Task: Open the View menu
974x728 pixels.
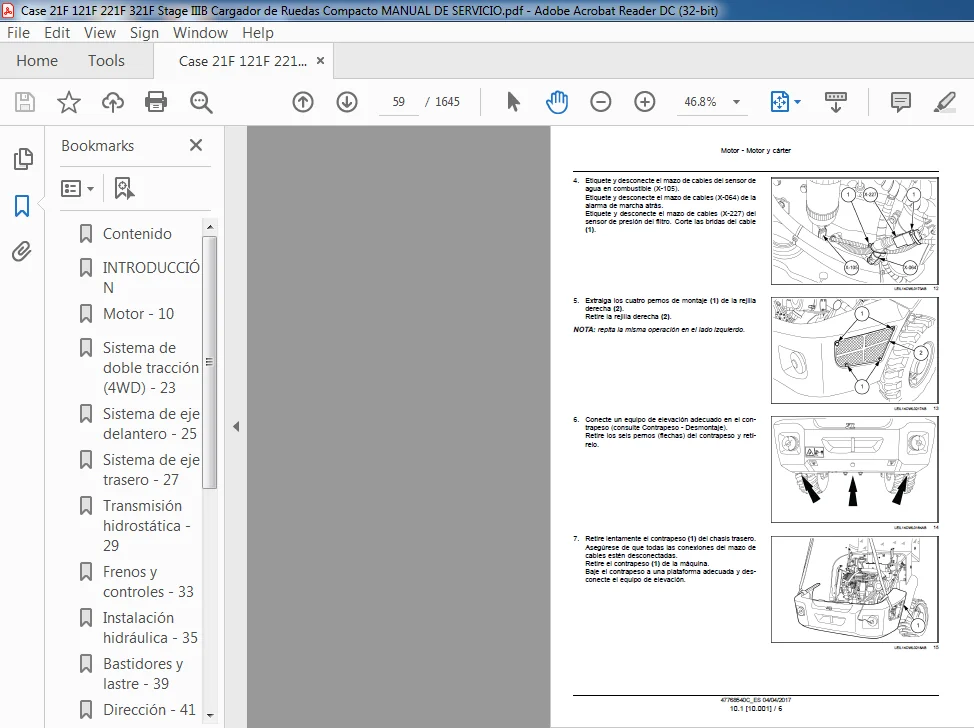Action: (x=99, y=33)
